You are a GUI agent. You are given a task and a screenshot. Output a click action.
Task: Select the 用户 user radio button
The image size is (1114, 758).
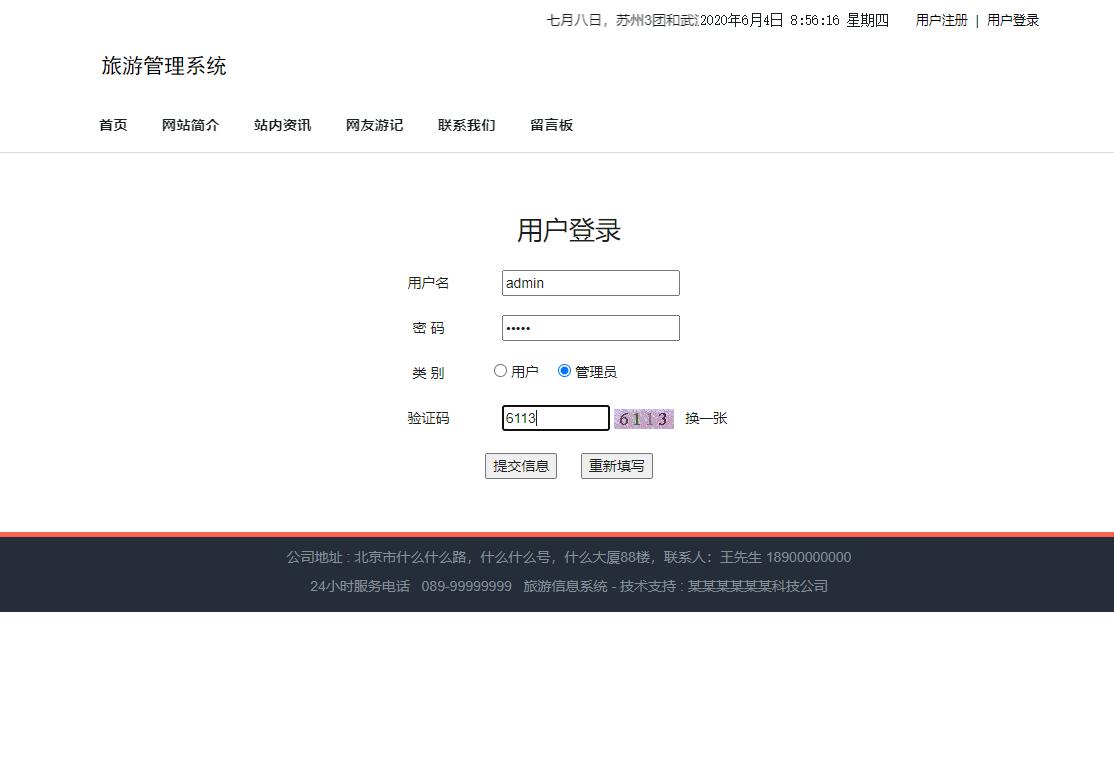click(x=500, y=370)
